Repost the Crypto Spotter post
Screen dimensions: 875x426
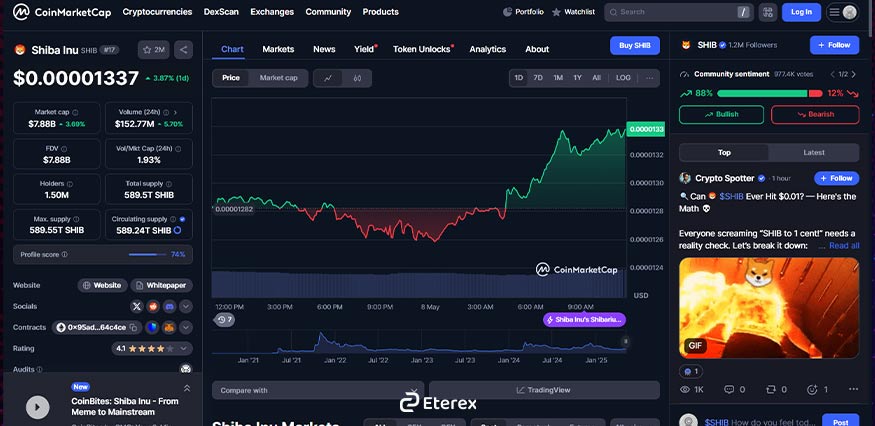(770, 389)
